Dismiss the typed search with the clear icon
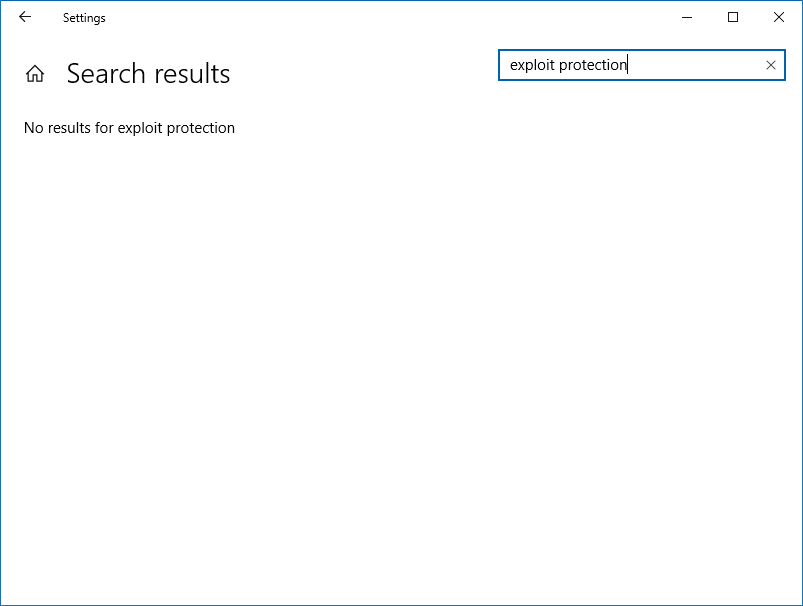This screenshot has height=606, width=803. 770,64
